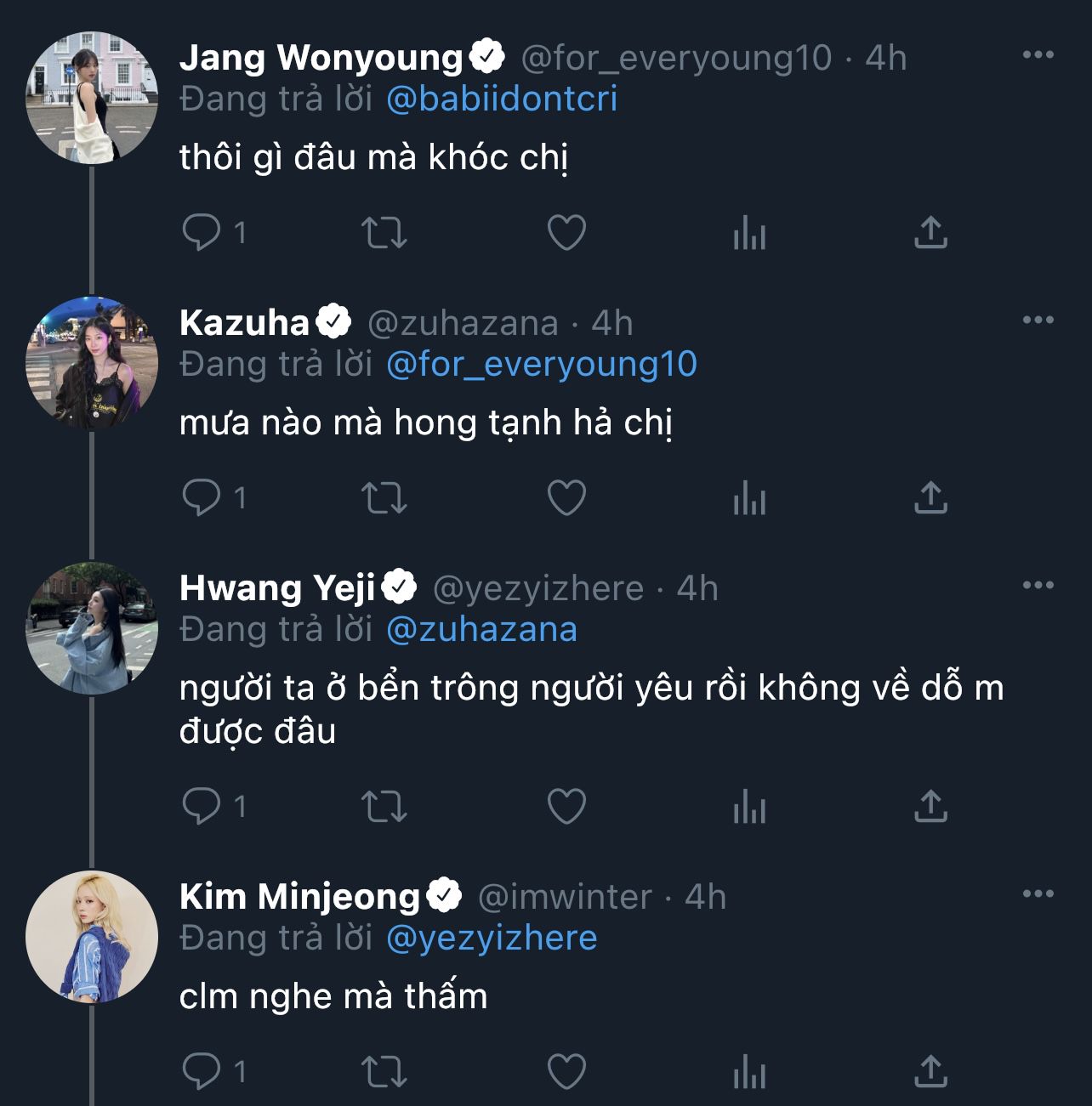Share Kim Minjeong's tweet
Screen dimensions: 1092x1106
pyautogui.click(x=930, y=1071)
